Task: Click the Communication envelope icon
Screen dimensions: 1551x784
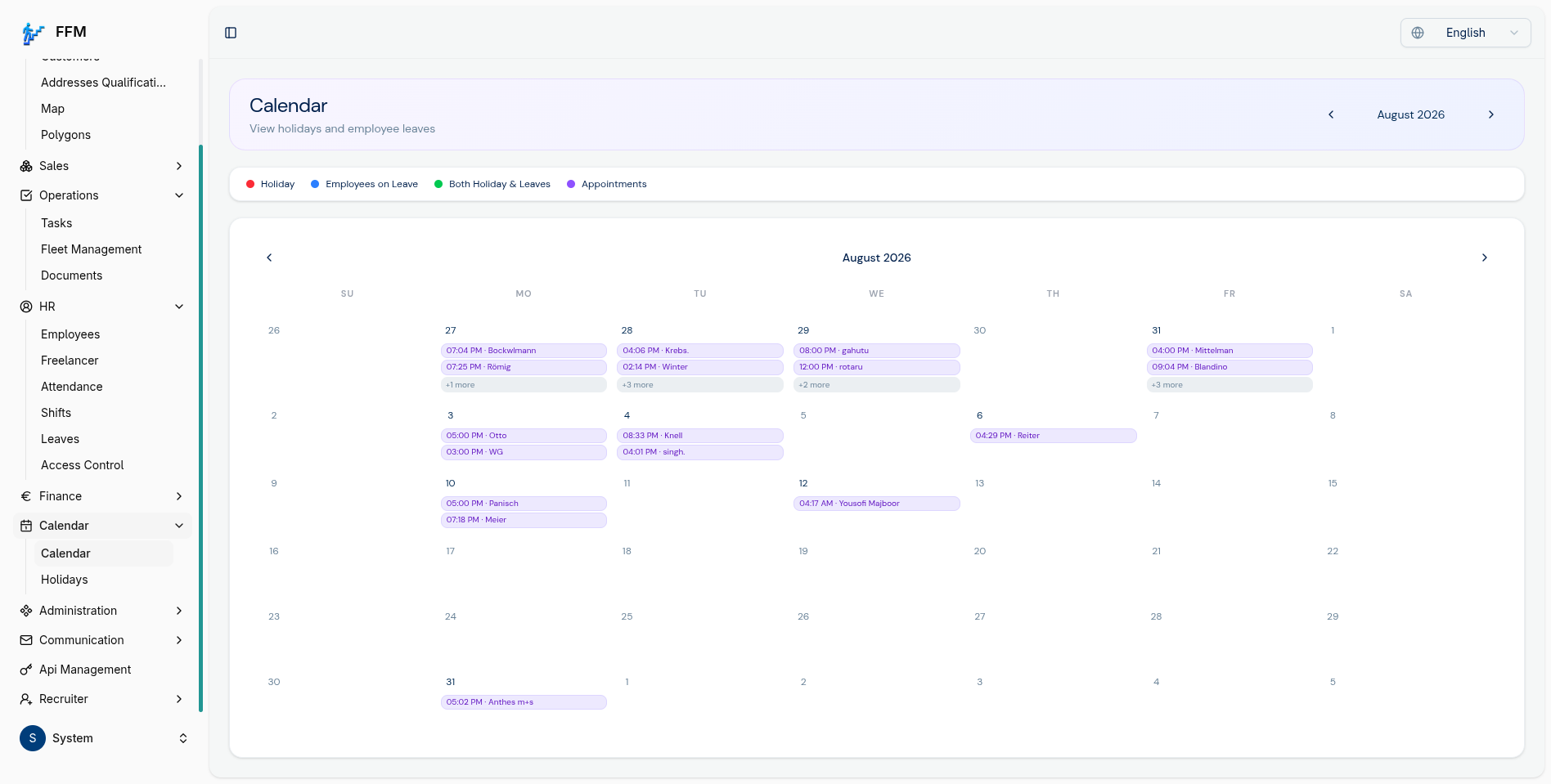Action: [x=26, y=640]
